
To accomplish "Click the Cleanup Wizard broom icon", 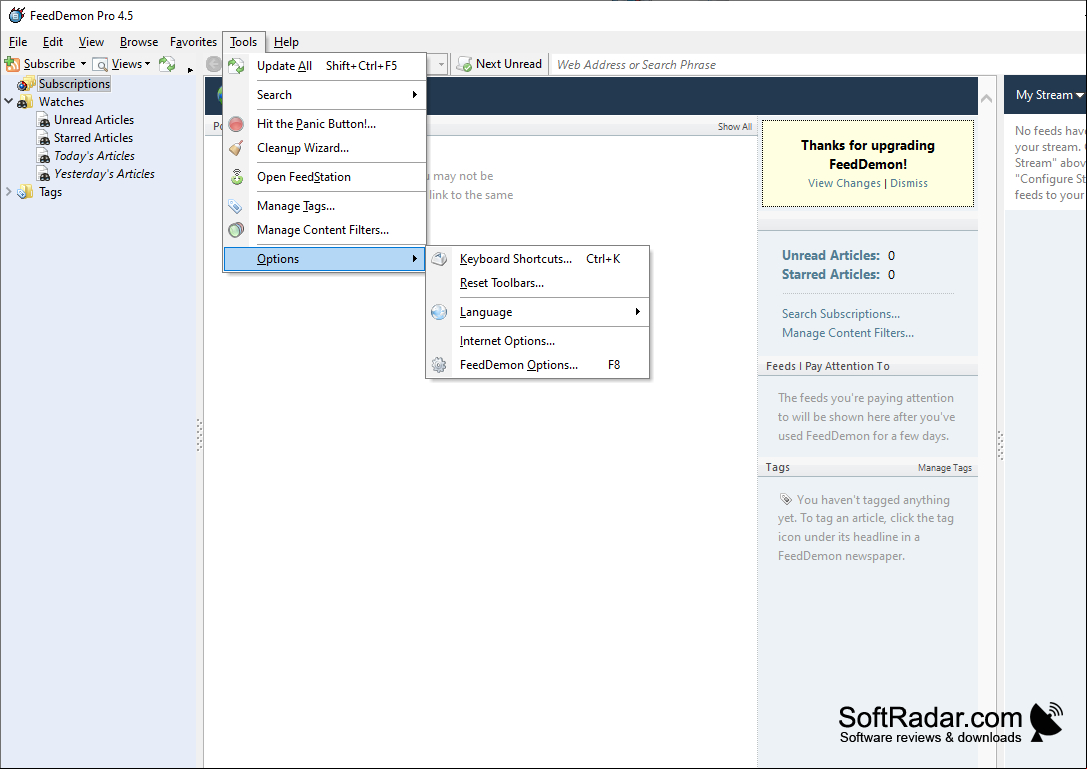I will (x=236, y=148).
